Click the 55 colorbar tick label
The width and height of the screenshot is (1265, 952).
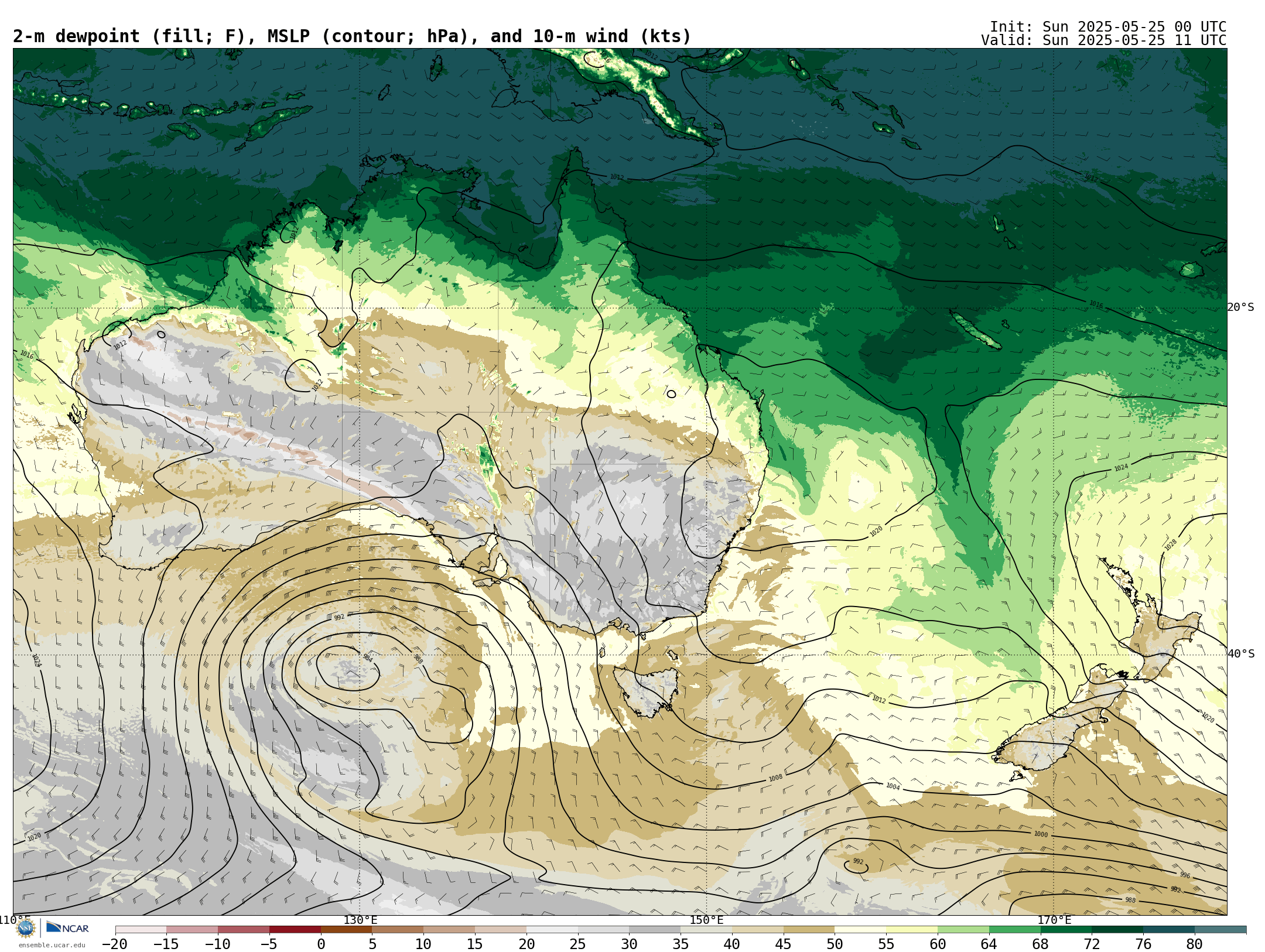tap(886, 944)
